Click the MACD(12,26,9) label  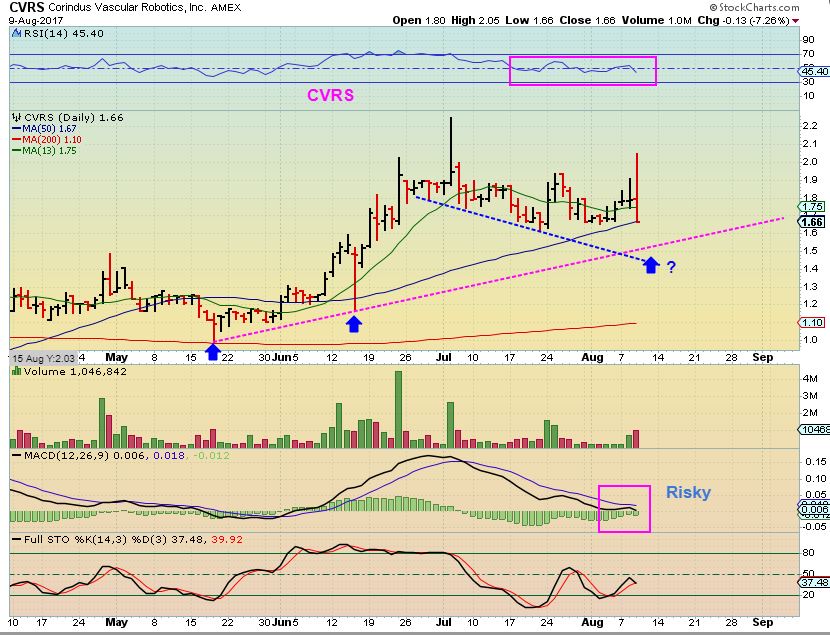(67, 456)
